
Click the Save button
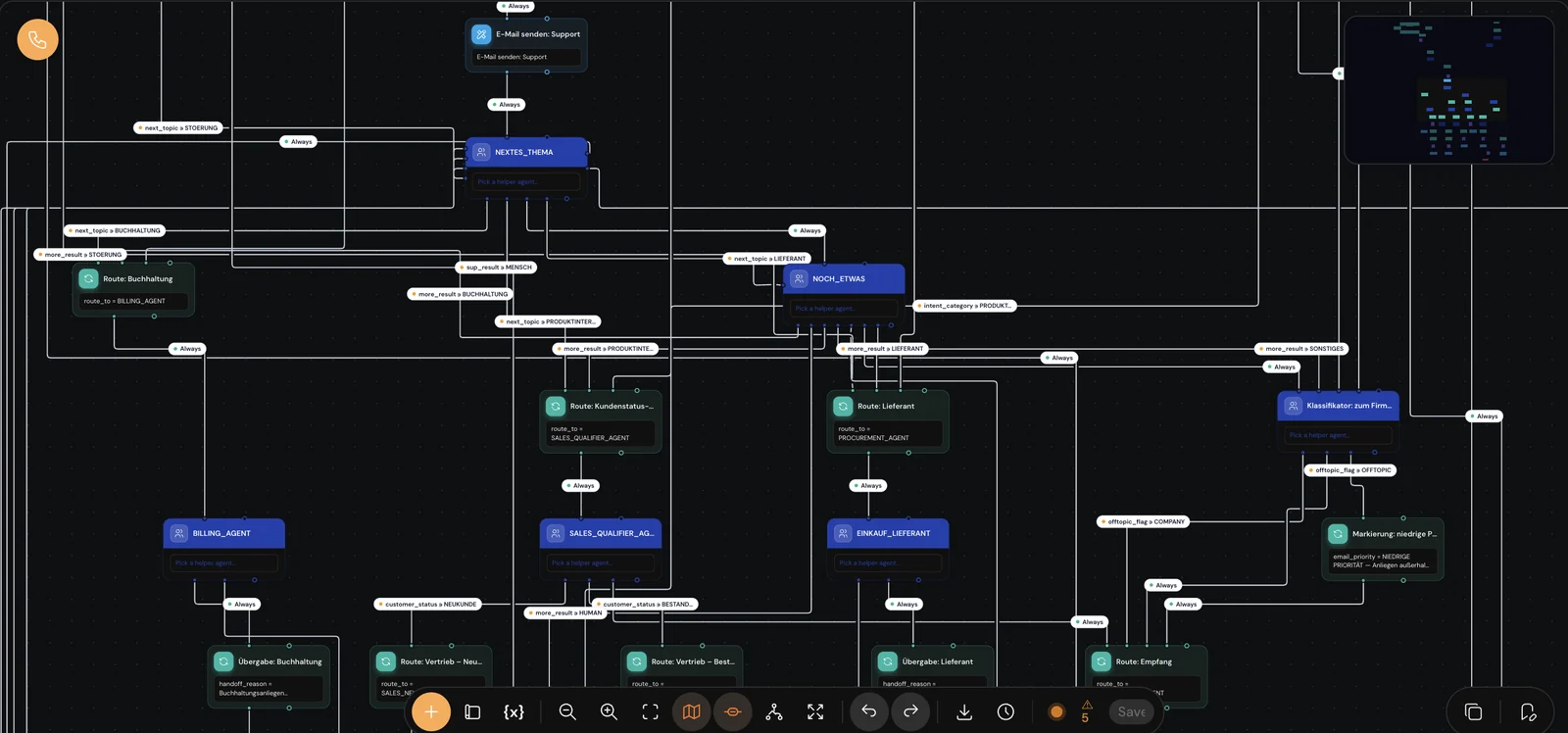click(x=1132, y=712)
